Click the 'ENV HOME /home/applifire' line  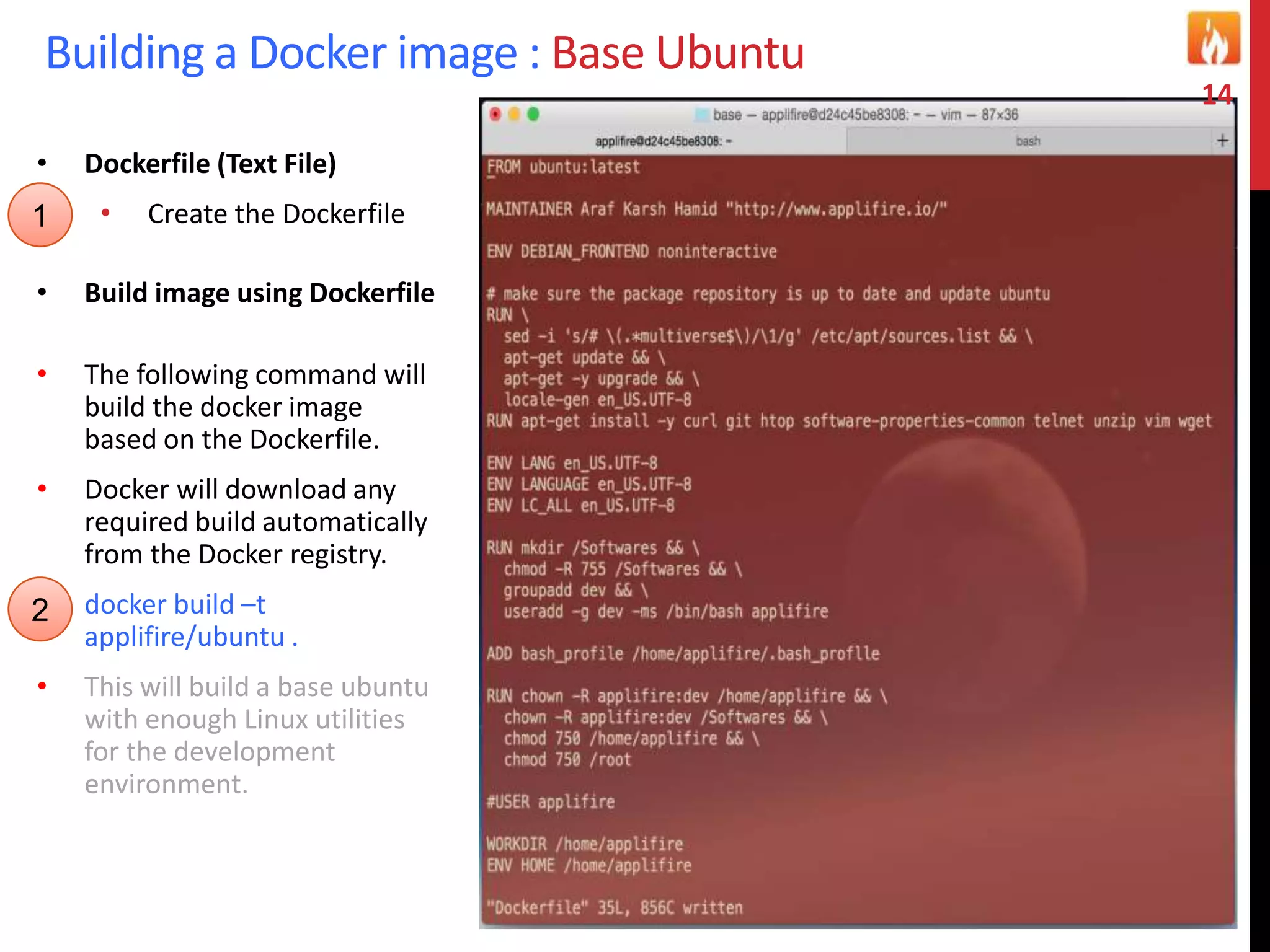point(588,865)
